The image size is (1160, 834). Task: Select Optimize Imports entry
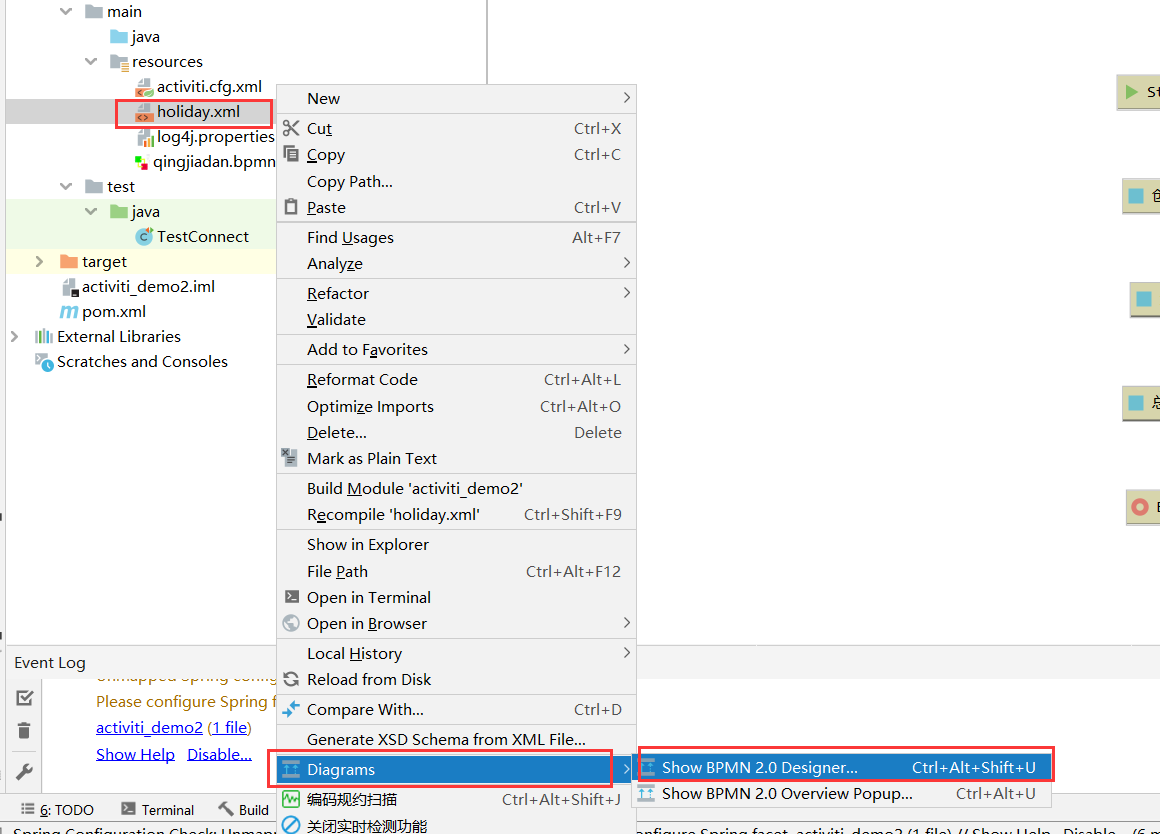coord(456,406)
